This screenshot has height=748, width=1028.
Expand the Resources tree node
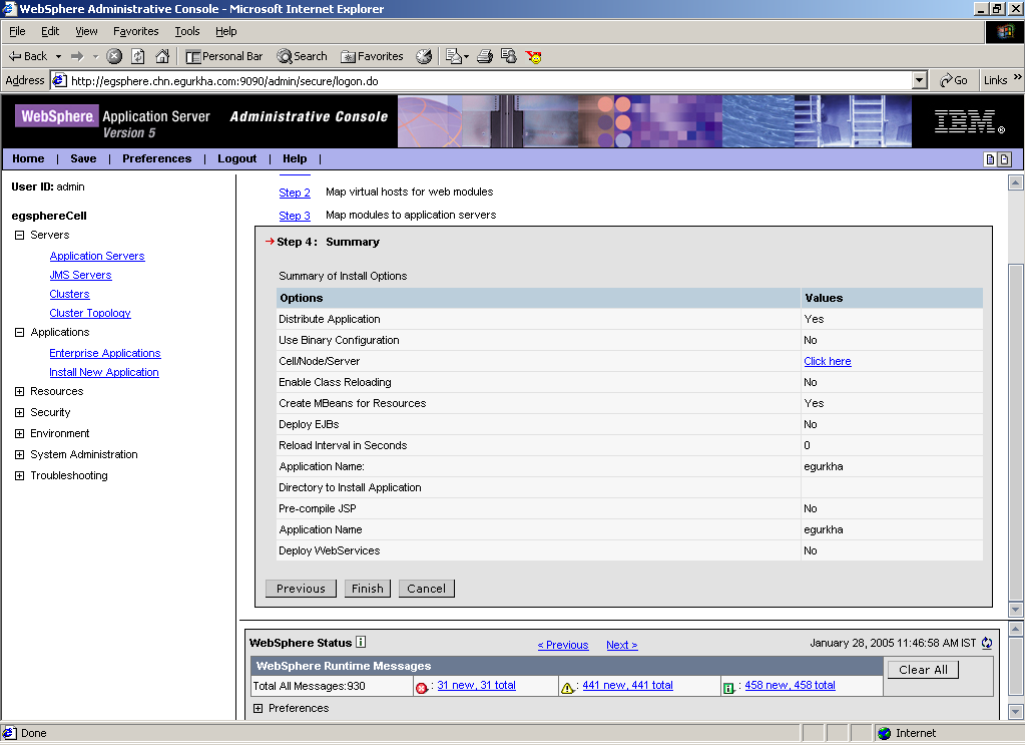pos(20,392)
